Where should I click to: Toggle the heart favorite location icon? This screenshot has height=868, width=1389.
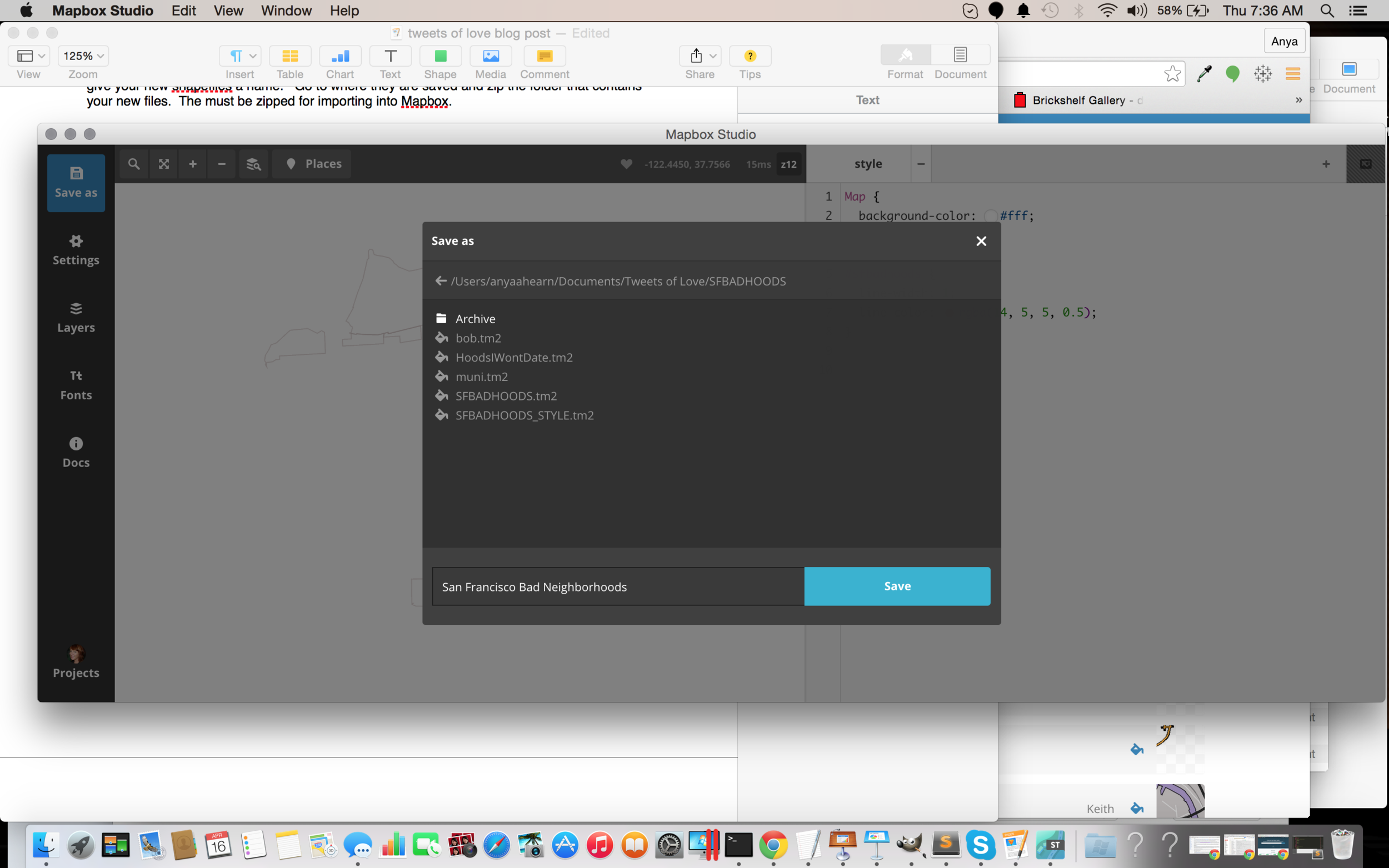627,164
